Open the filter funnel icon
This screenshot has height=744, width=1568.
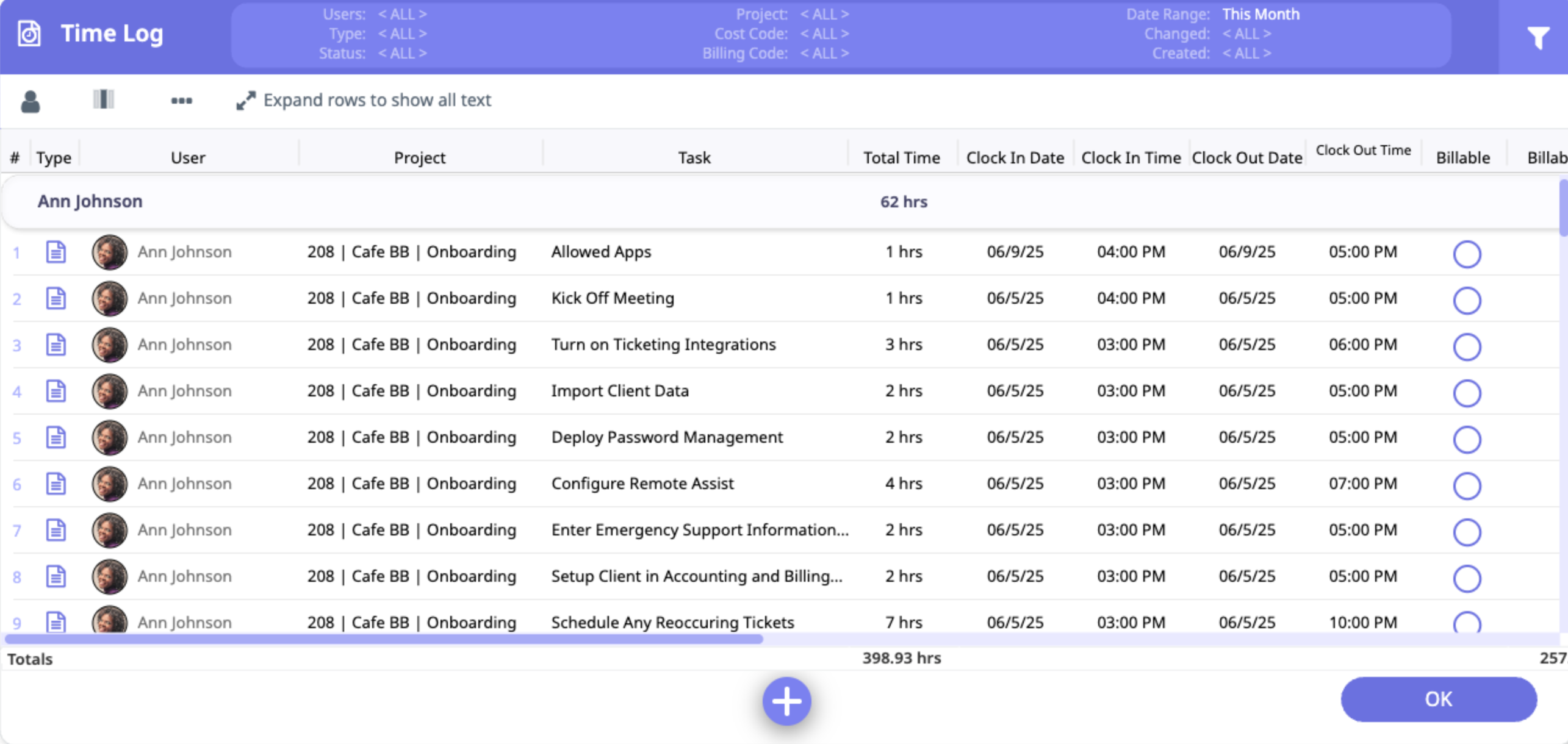[1538, 38]
